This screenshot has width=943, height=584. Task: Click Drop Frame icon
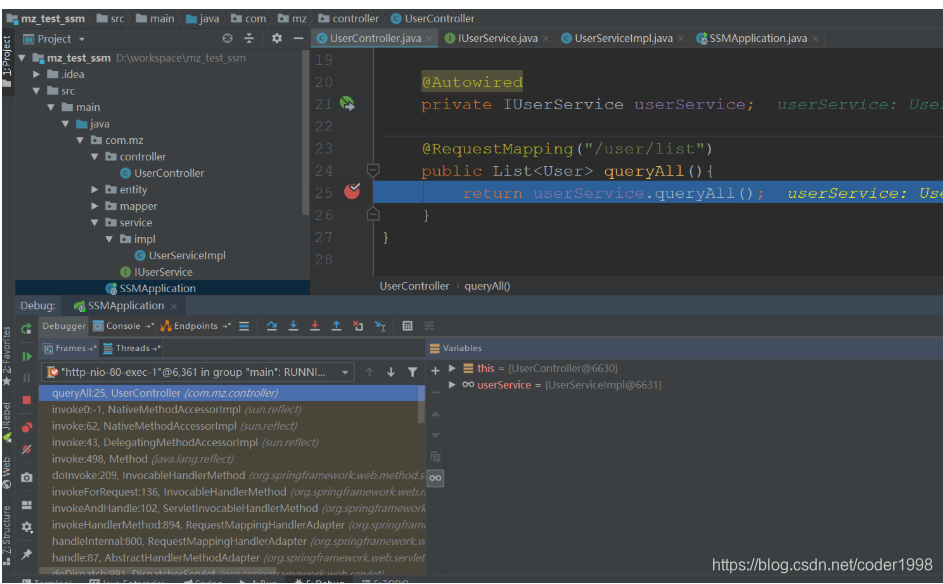tap(358, 326)
